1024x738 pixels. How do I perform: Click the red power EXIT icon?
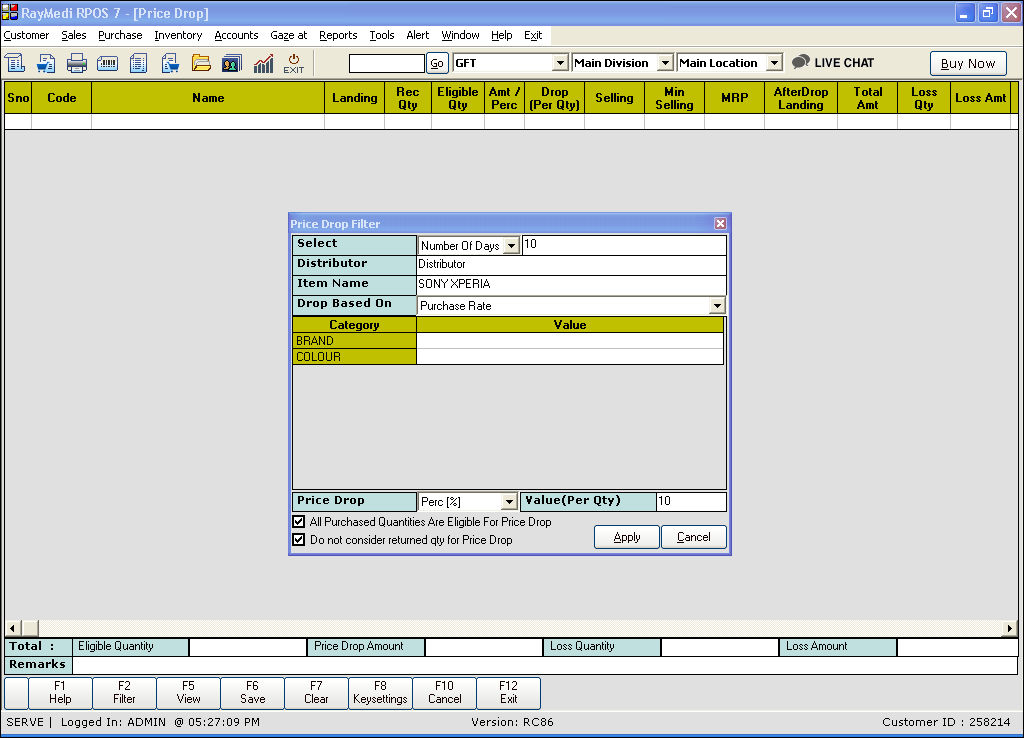[x=293, y=63]
